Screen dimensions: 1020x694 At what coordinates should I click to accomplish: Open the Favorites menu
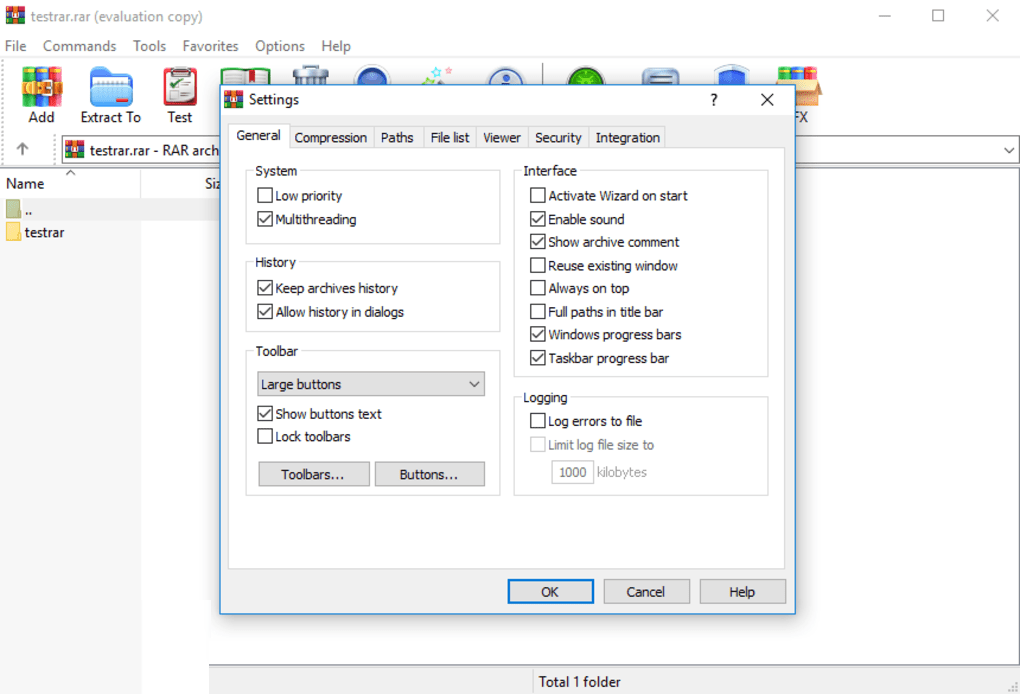210,46
